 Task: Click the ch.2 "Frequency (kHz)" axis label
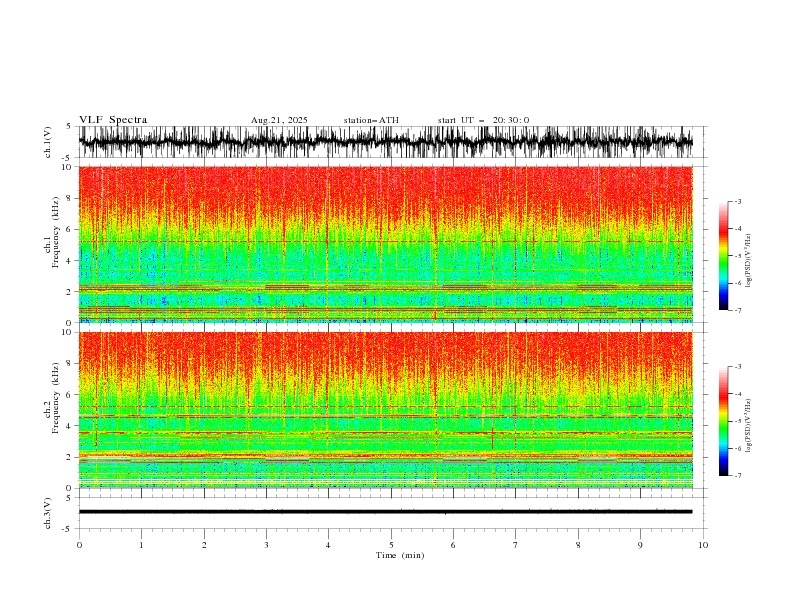click(x=56, y=398)
